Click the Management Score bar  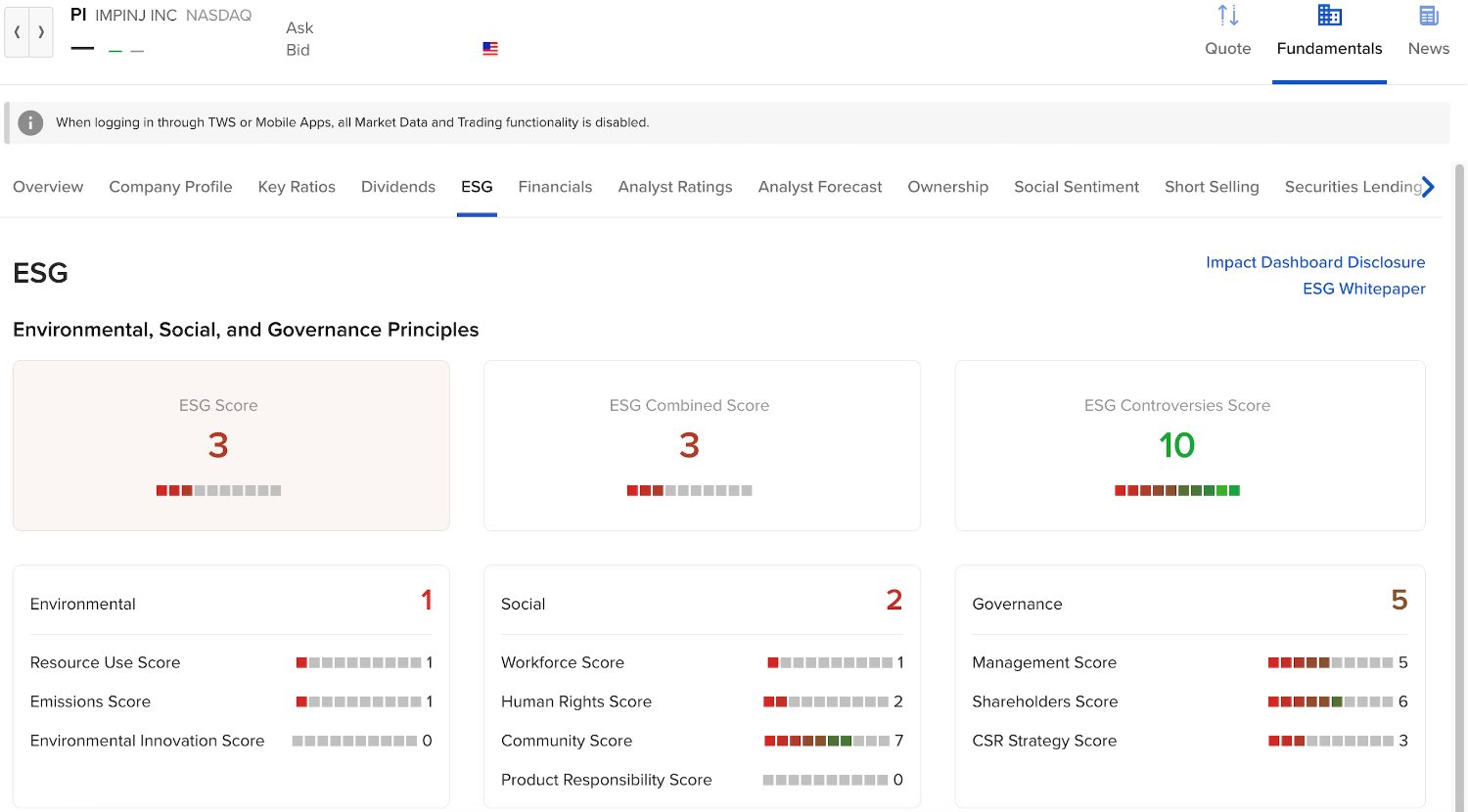point(1331,662)
